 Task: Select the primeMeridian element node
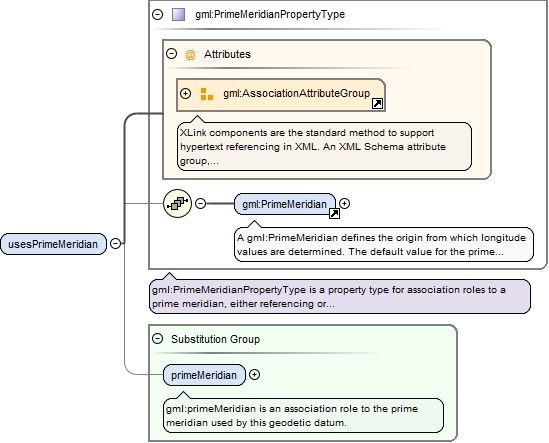(x=204, y=375)
